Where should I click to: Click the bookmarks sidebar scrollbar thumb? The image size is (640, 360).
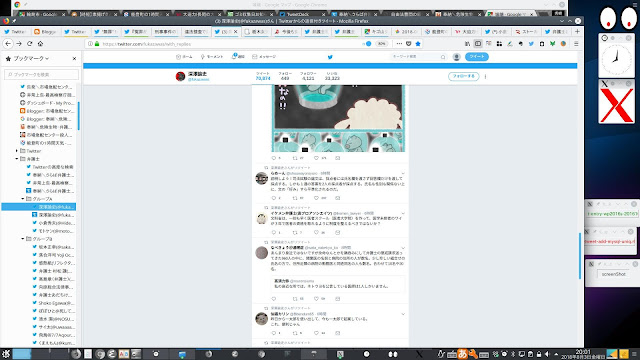pyautogui.click(x=78, y=116)
